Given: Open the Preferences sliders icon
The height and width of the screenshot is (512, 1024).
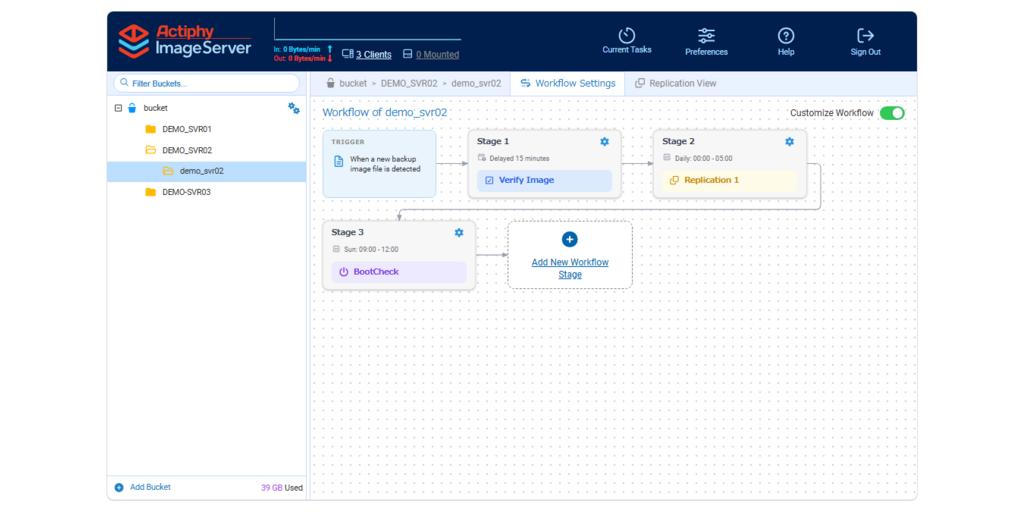Looking at the screenshot, I should tap(706, 35).
